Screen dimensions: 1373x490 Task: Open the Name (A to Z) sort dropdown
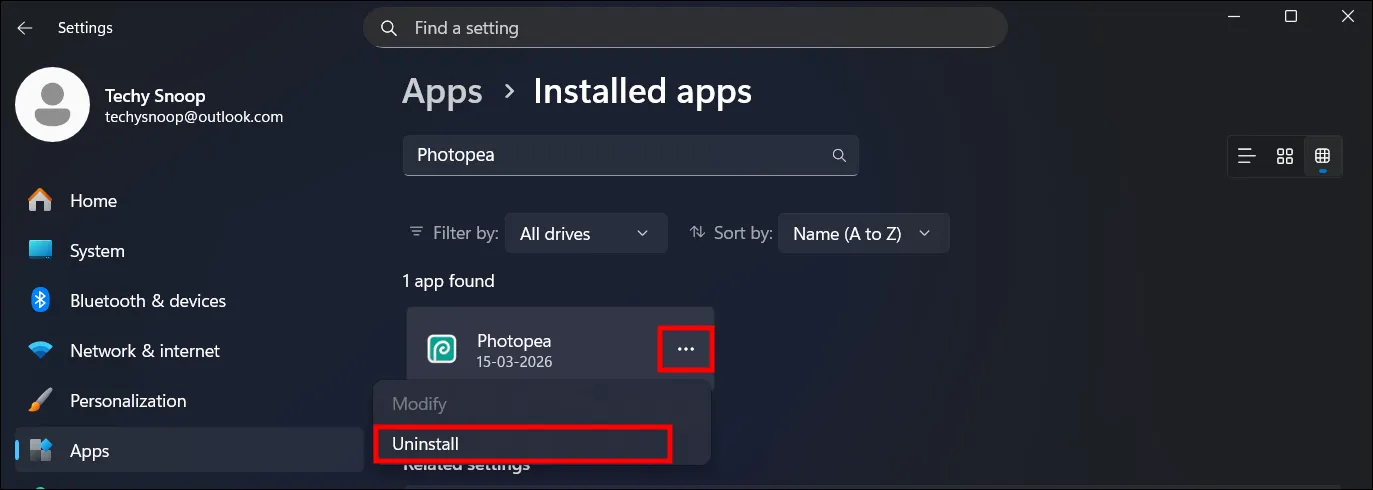pyautogui.click(x=863, y=233)
